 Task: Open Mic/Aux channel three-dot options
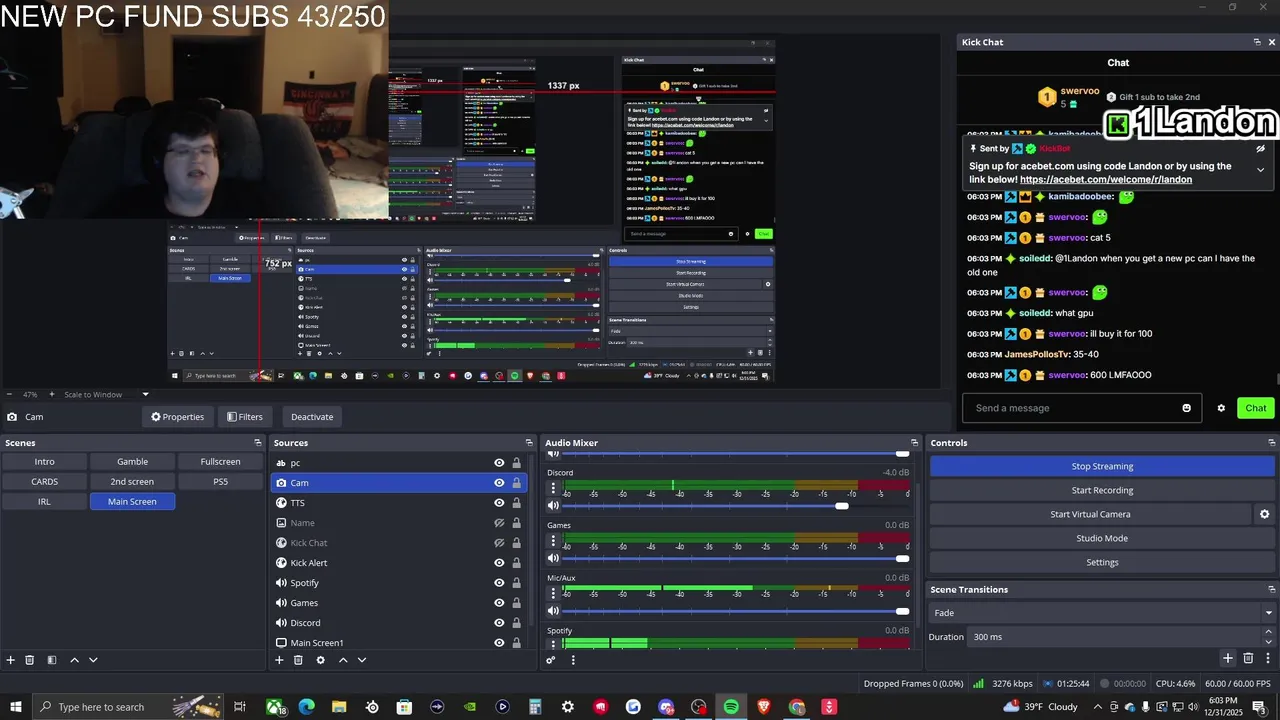click(x=553, y=593)
